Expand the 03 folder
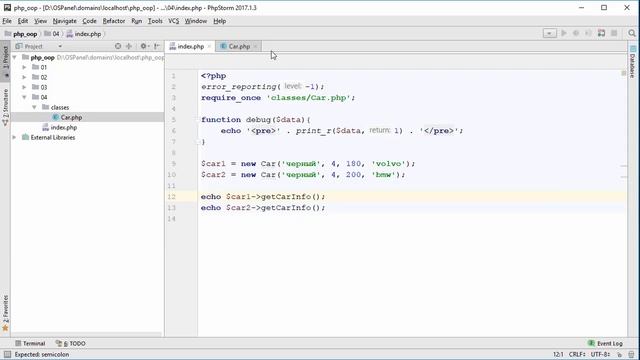The width and height of the screenshot is (640, 360). 24,87
